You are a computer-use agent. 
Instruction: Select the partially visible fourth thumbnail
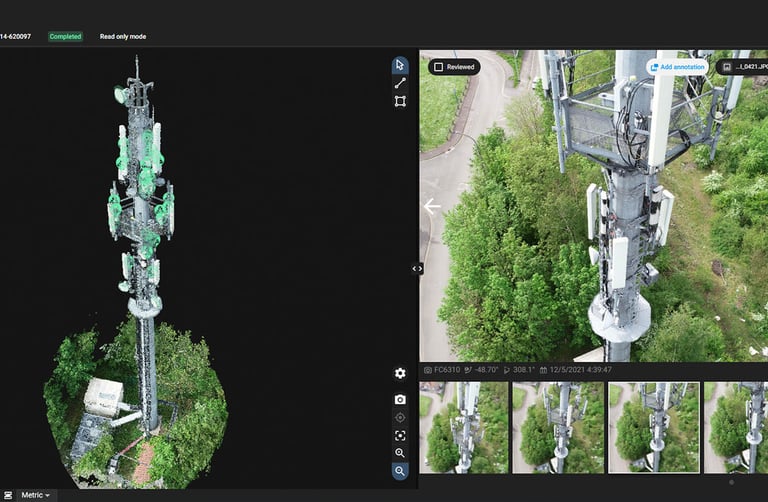click(x=736, y=428)
